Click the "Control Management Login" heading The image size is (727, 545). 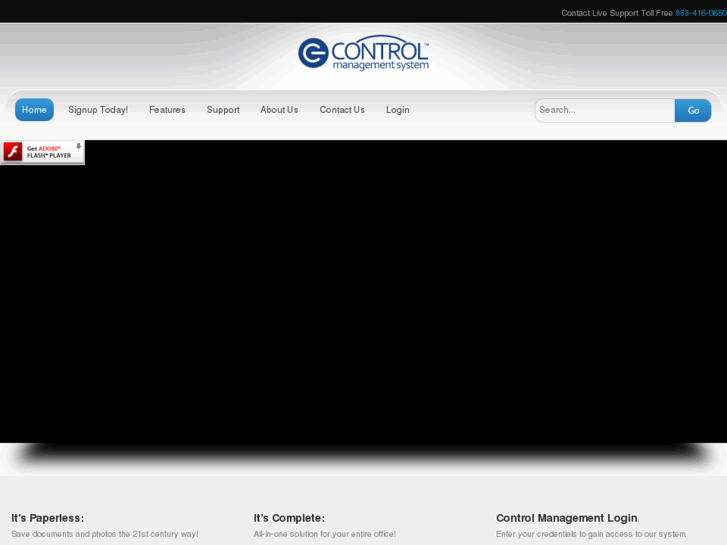coord(567,518)
